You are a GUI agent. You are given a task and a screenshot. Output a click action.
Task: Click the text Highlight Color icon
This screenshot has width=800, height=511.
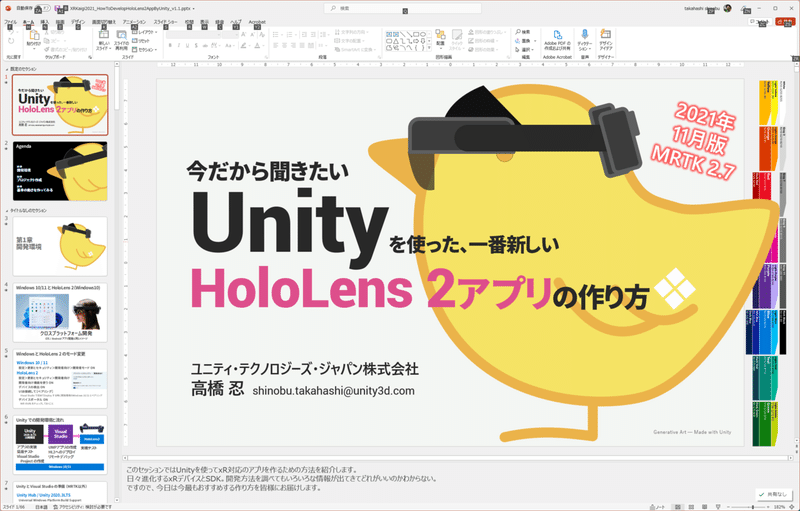[x=243, y=45]
